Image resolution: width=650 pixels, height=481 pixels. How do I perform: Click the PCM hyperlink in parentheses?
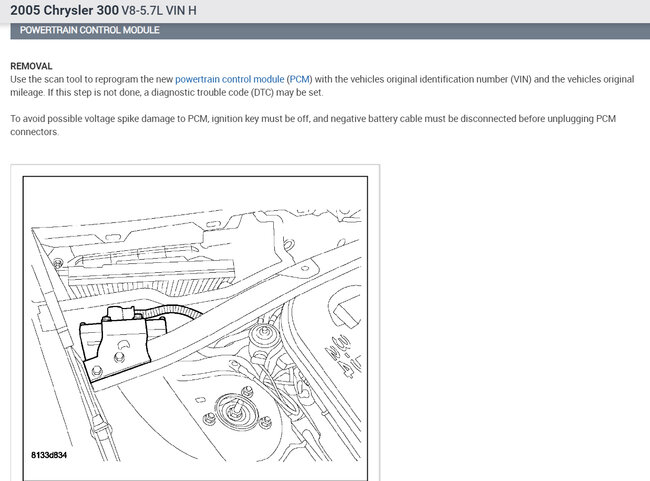pos(299,79)
